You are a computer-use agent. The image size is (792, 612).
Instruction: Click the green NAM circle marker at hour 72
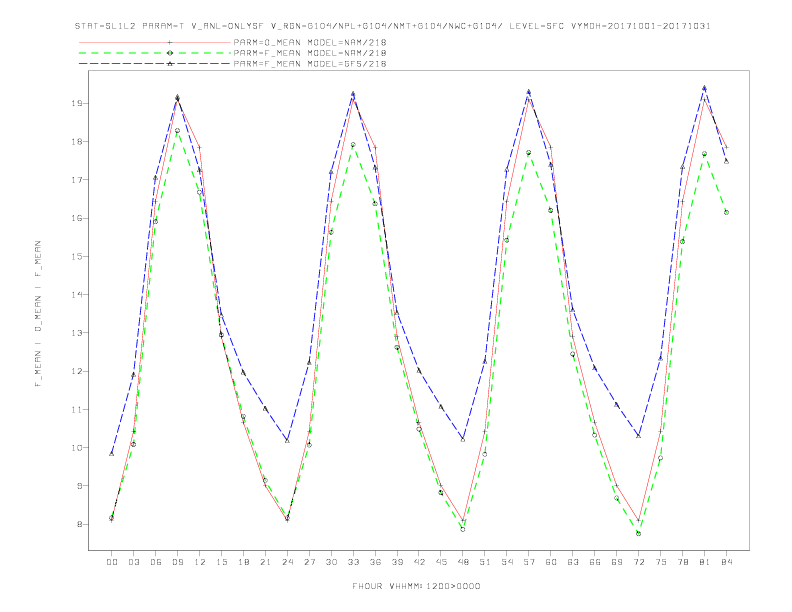638,533
